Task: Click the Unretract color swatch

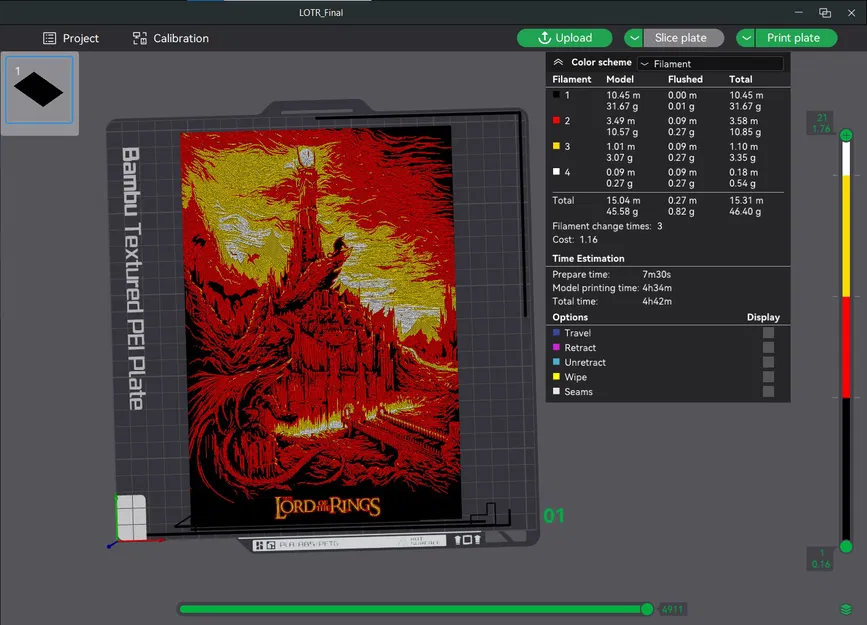Action: [556, 362]
